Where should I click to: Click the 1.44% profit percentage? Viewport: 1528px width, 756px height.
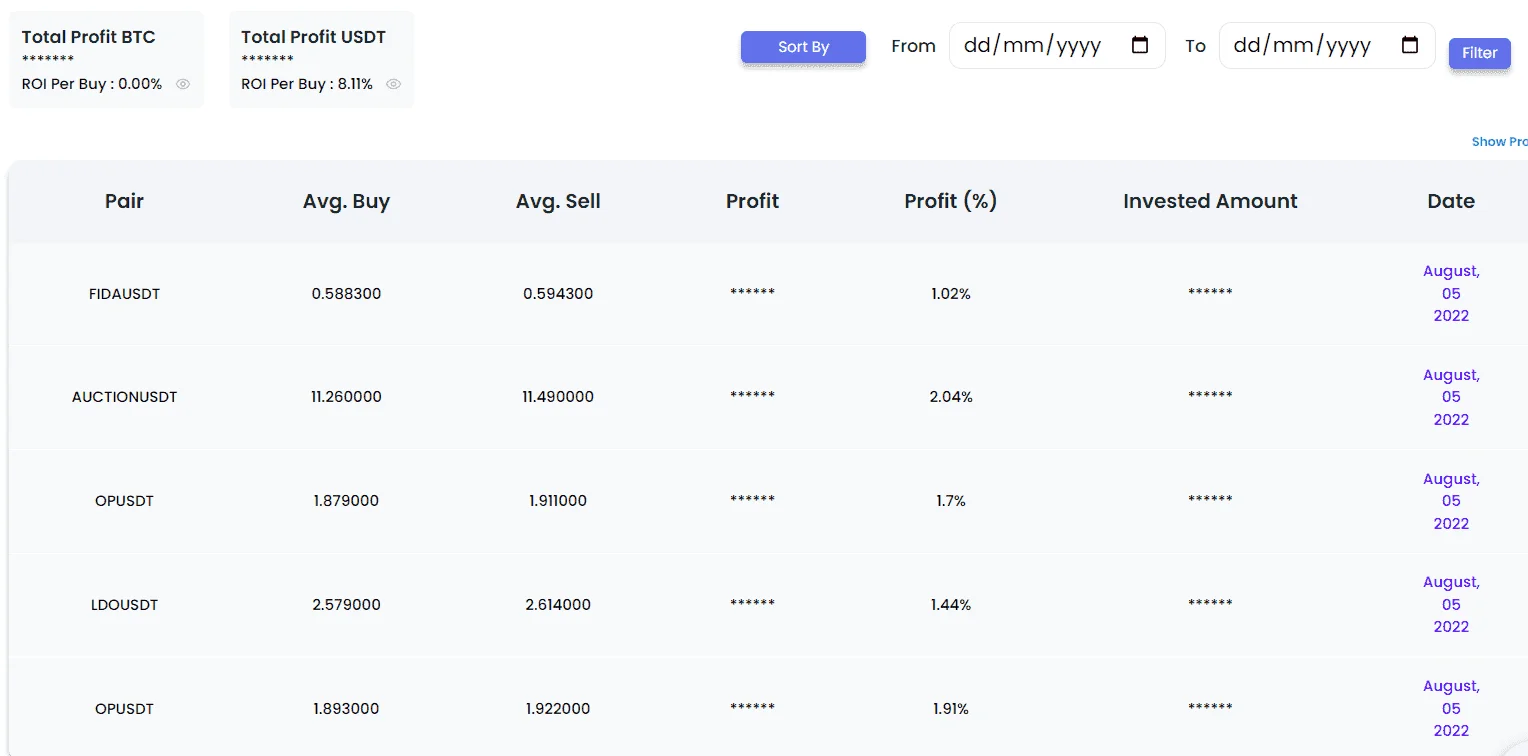(950, 605)
